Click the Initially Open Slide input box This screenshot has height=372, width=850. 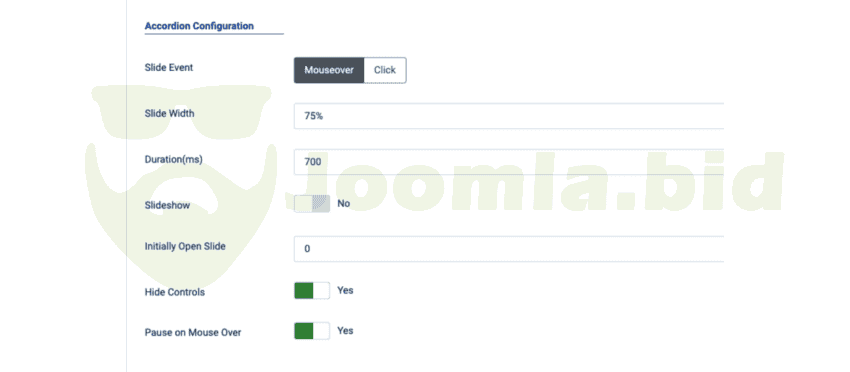click(508, 249)
